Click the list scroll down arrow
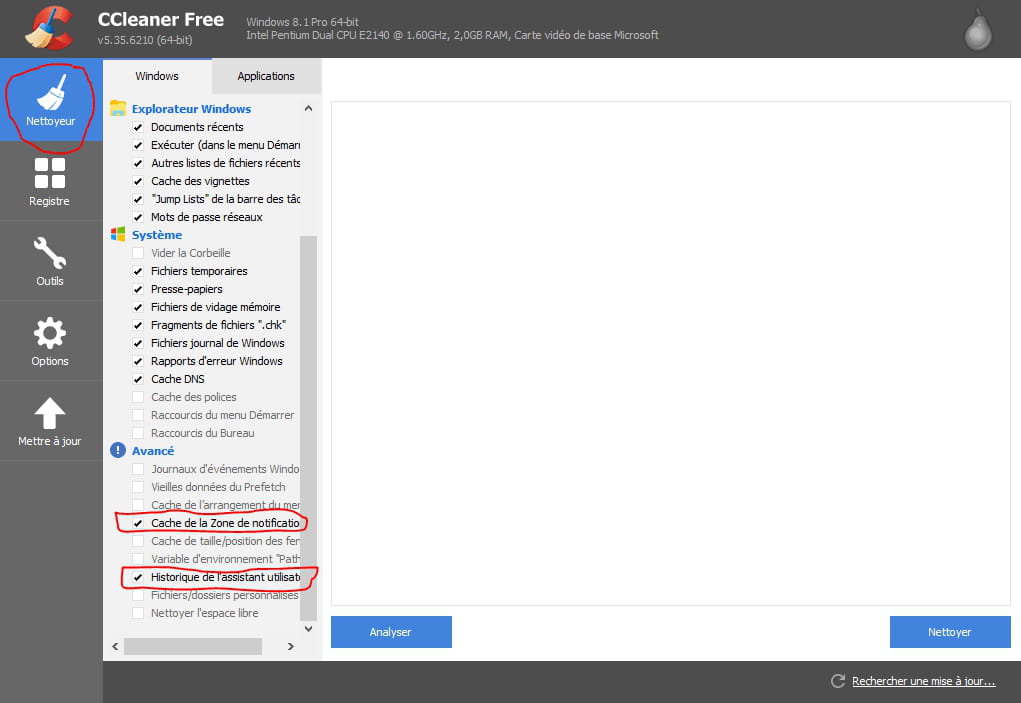 pos(309,629)
